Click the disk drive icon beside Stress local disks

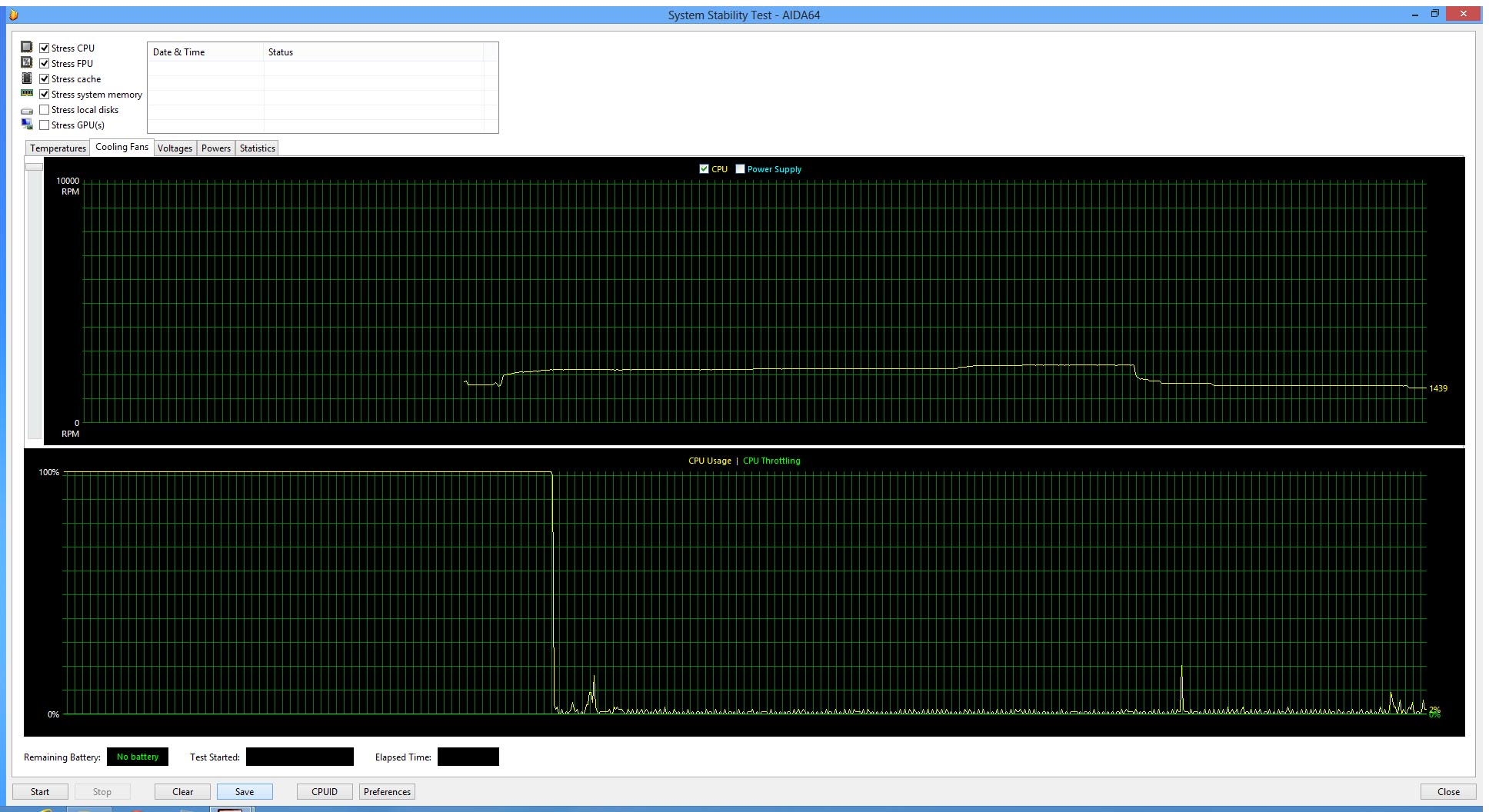tap(27, 111)
